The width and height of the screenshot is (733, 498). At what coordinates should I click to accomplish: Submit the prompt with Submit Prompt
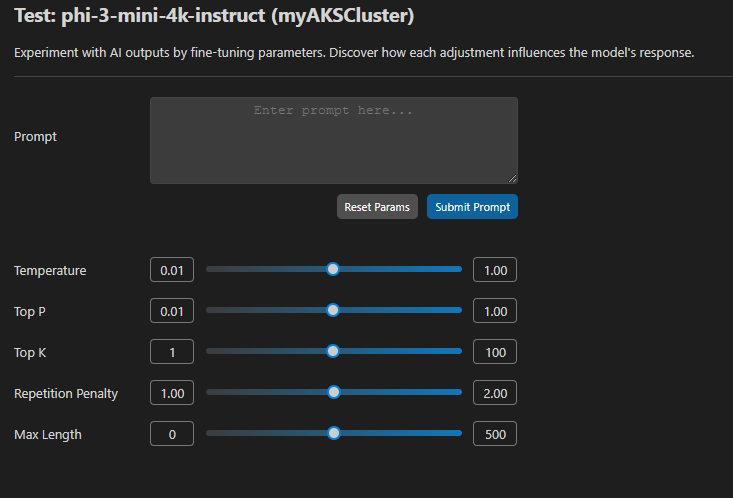tap(472, 207)
